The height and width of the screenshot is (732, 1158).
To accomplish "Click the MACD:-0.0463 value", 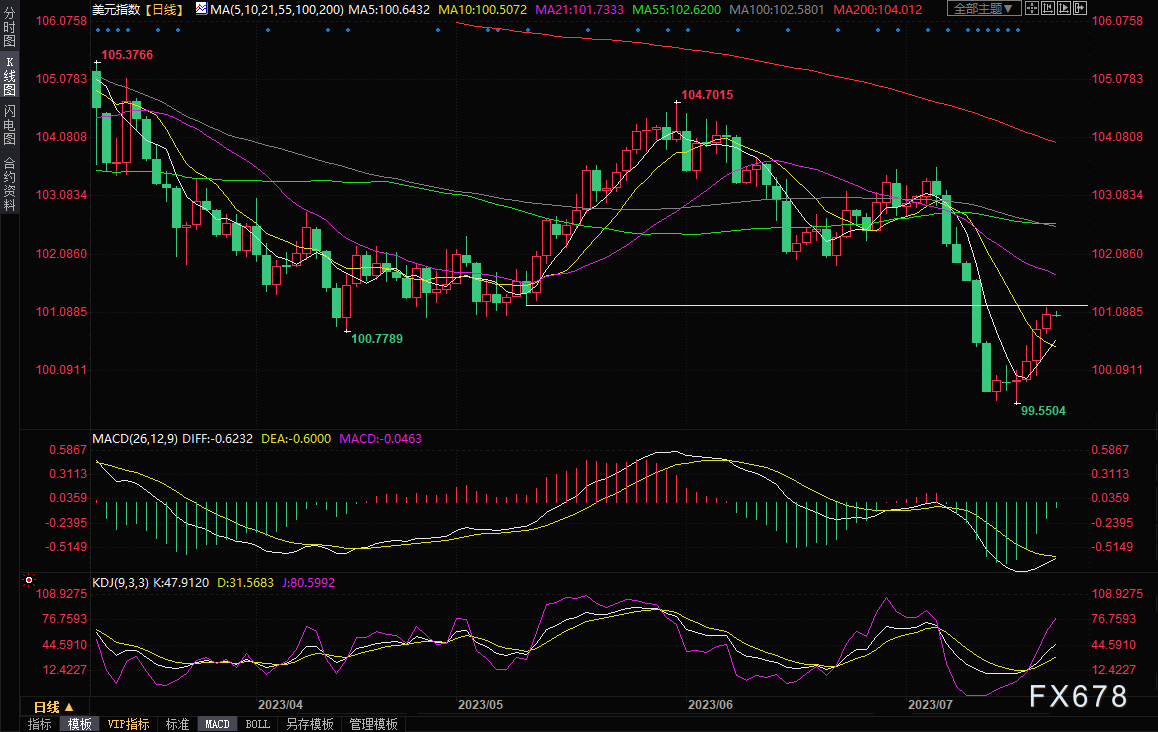I will point(380,438).
